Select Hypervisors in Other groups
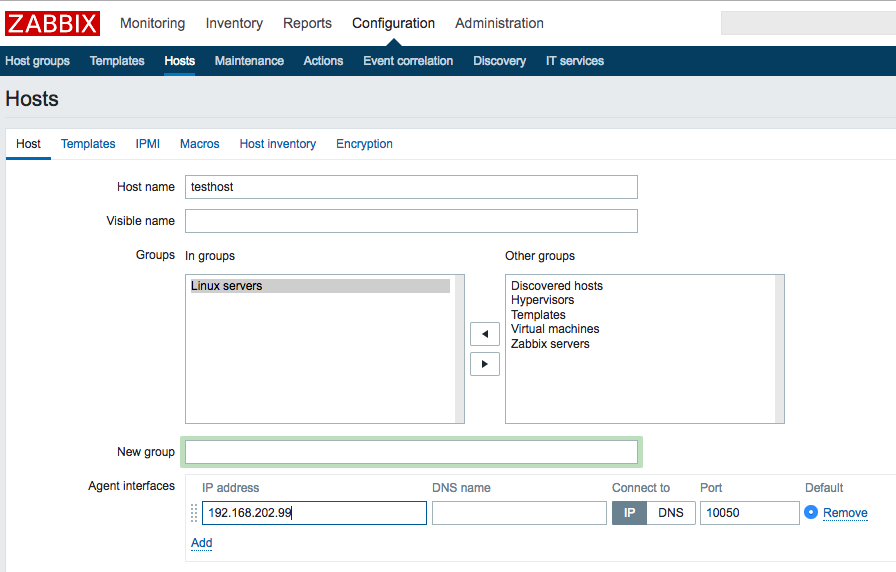The height and width of the screenshot is (572, 896). (542, 300)
